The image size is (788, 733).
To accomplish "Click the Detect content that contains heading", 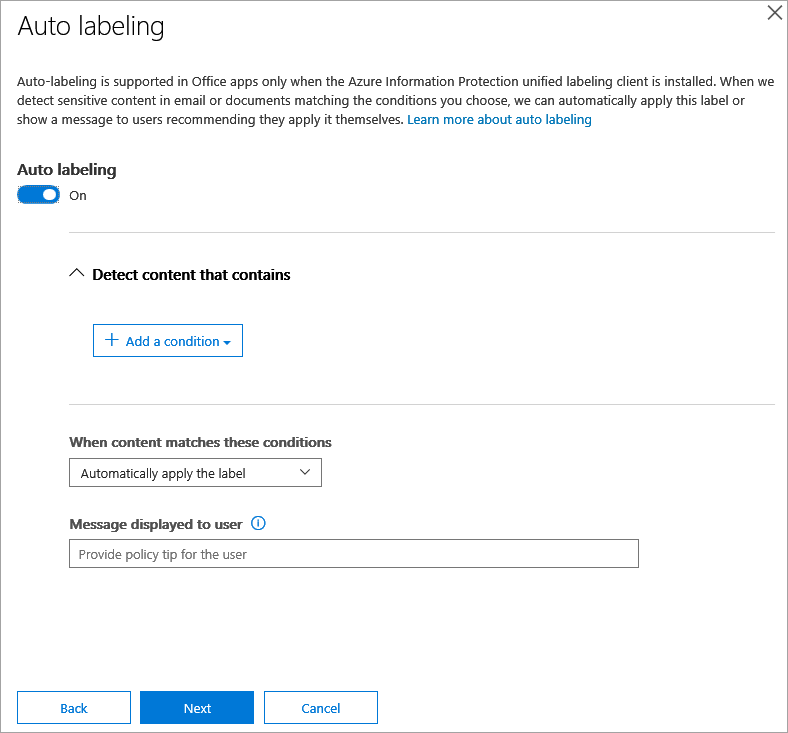I will (x=191, y=275).
